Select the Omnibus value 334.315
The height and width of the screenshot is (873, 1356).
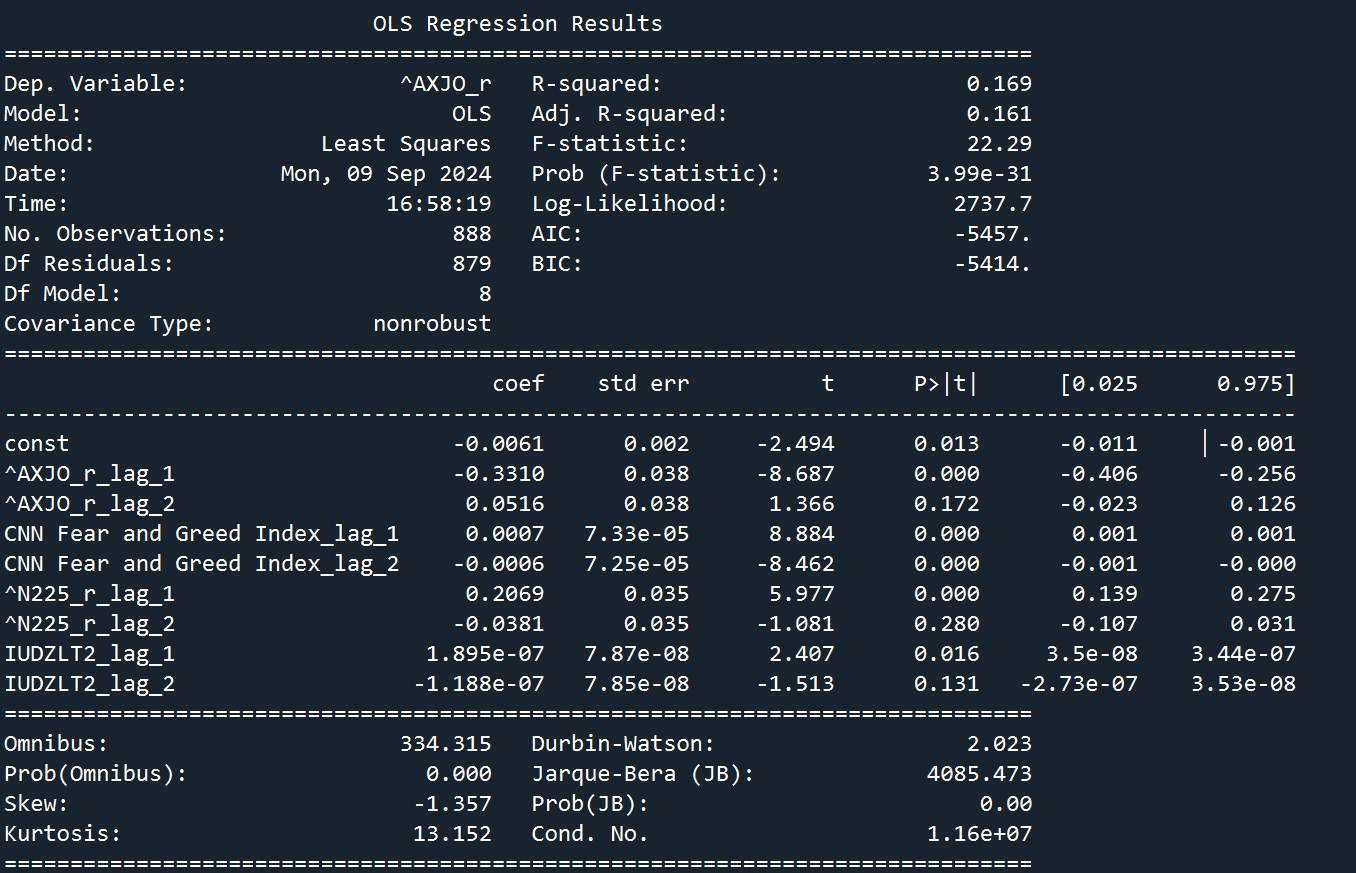(x=445, y=744)
